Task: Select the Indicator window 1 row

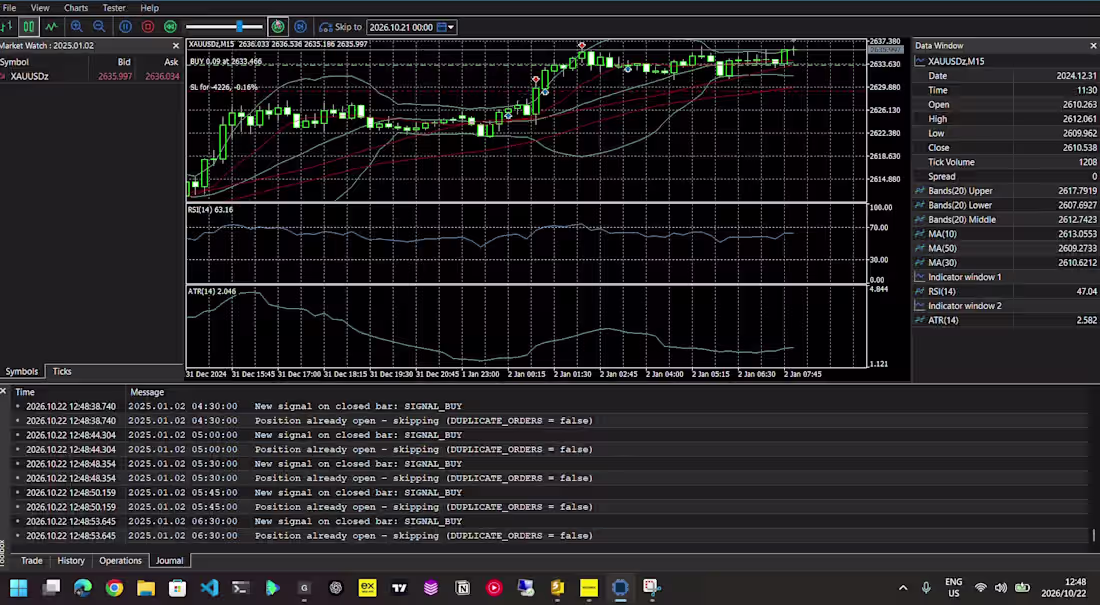Action: [x=1005, y=277]
